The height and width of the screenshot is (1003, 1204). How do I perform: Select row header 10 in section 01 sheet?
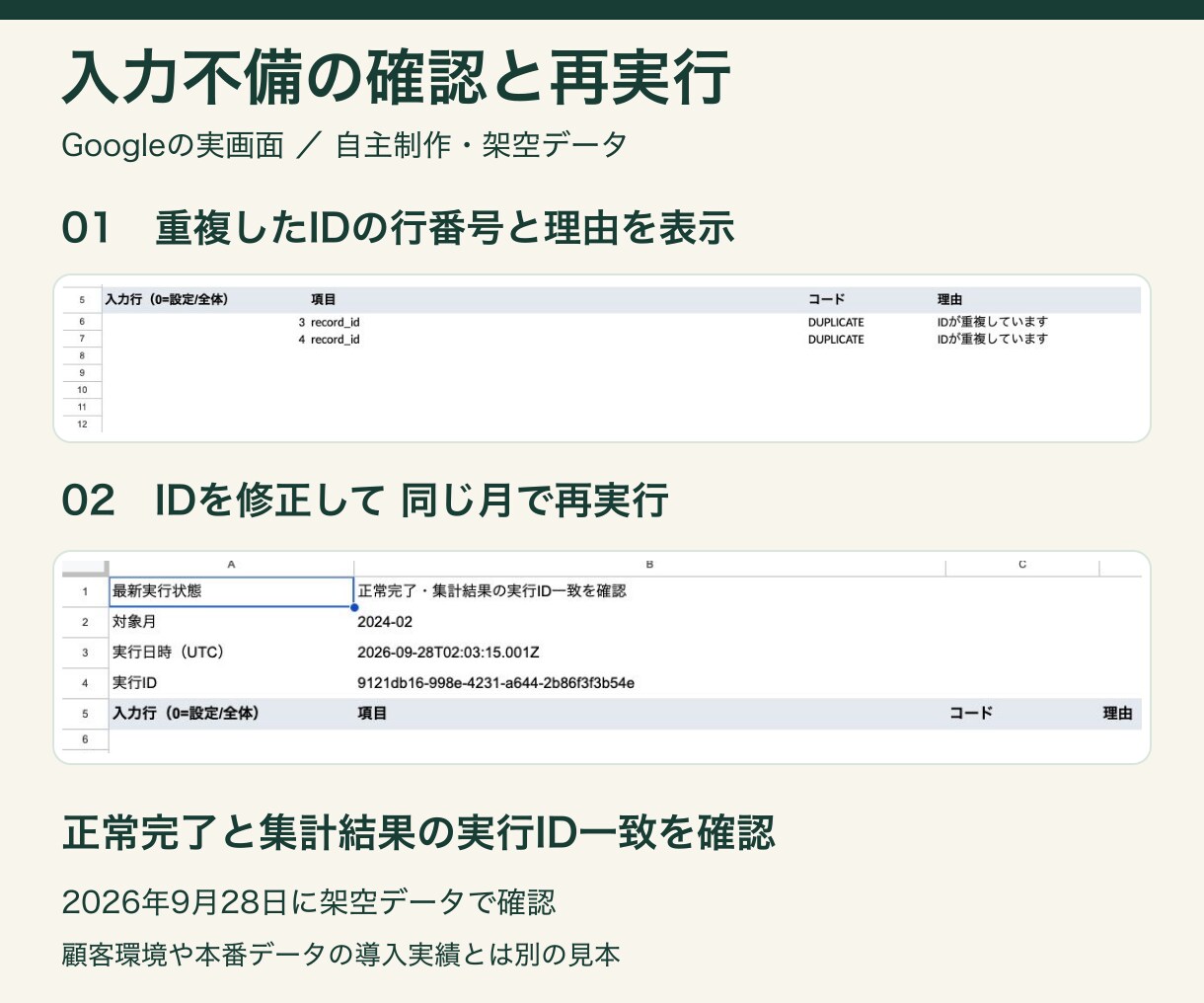pyautogui.click(x=82, y=390)
